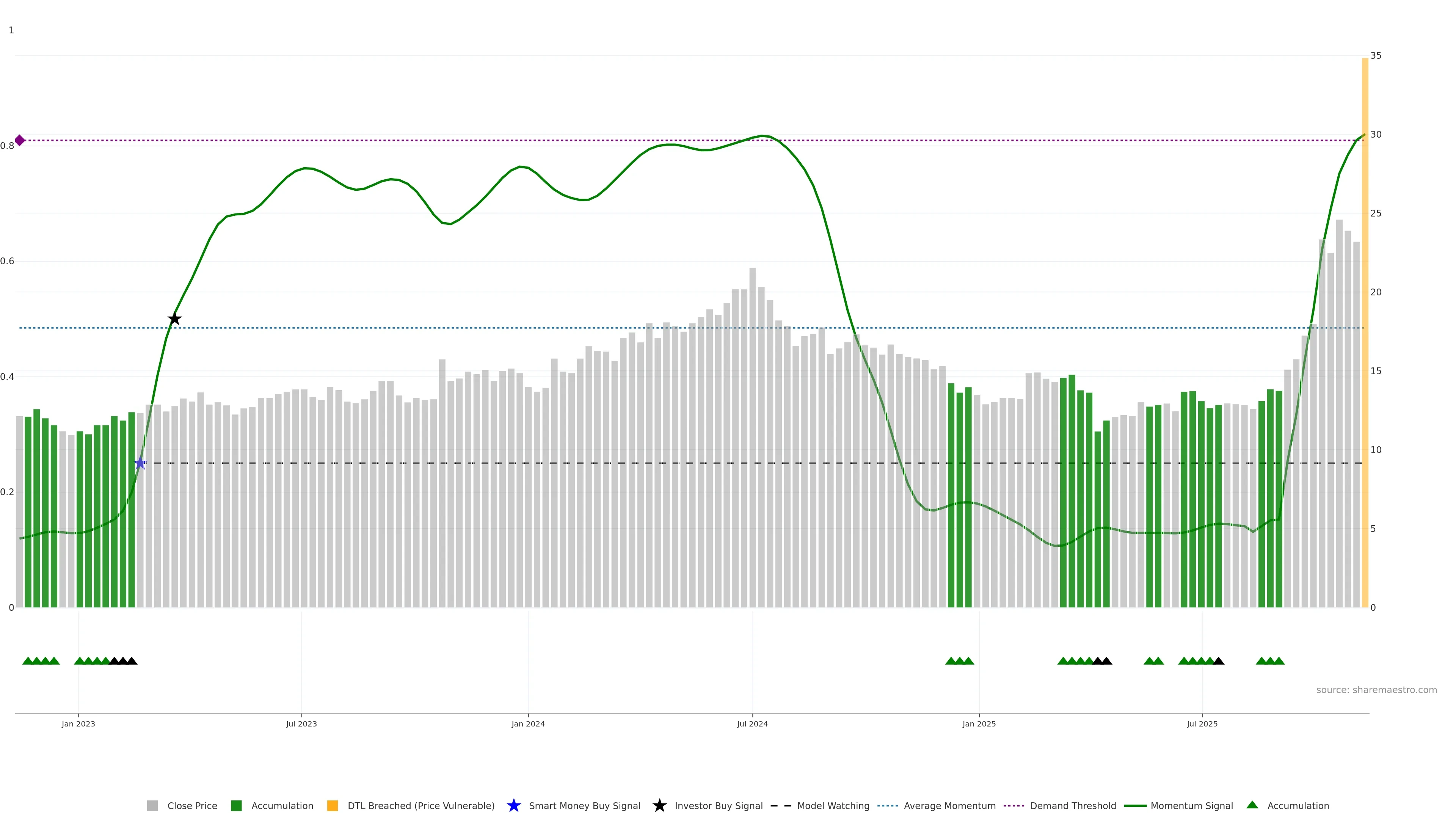1456x819 pixels.
Task: Click the black Investor Buy star on chart
Action: tap(175, 319)
